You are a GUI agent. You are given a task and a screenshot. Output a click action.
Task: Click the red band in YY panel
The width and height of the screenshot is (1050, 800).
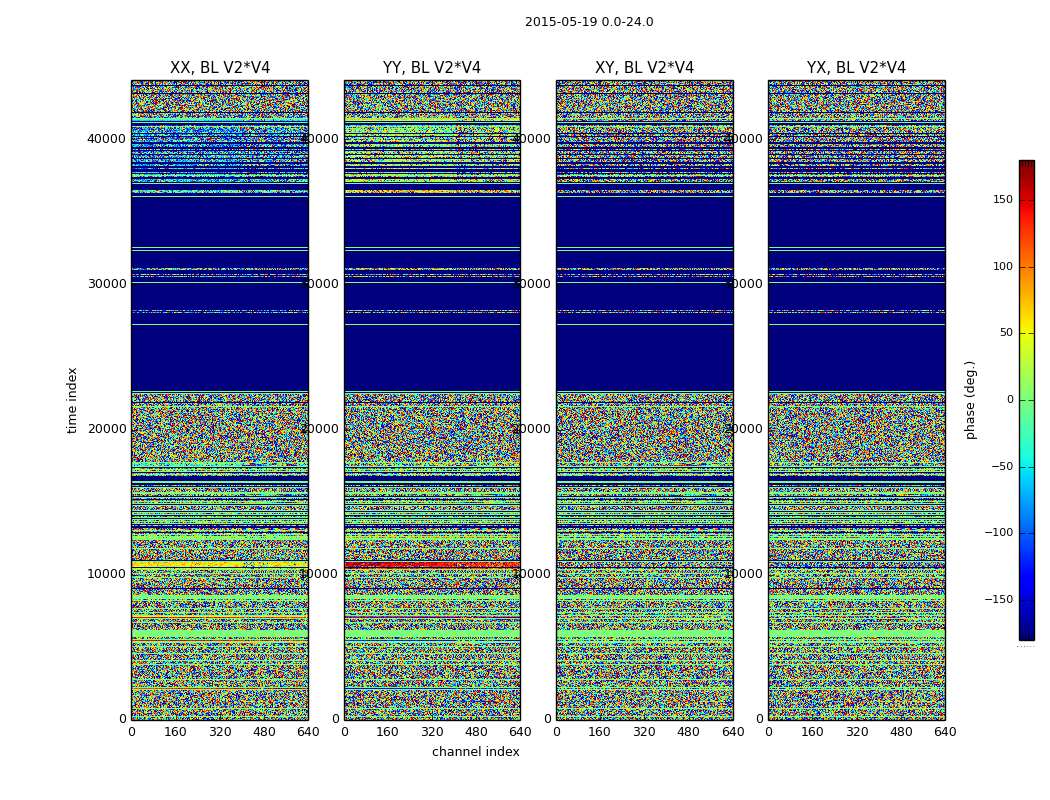pos(432,565)
